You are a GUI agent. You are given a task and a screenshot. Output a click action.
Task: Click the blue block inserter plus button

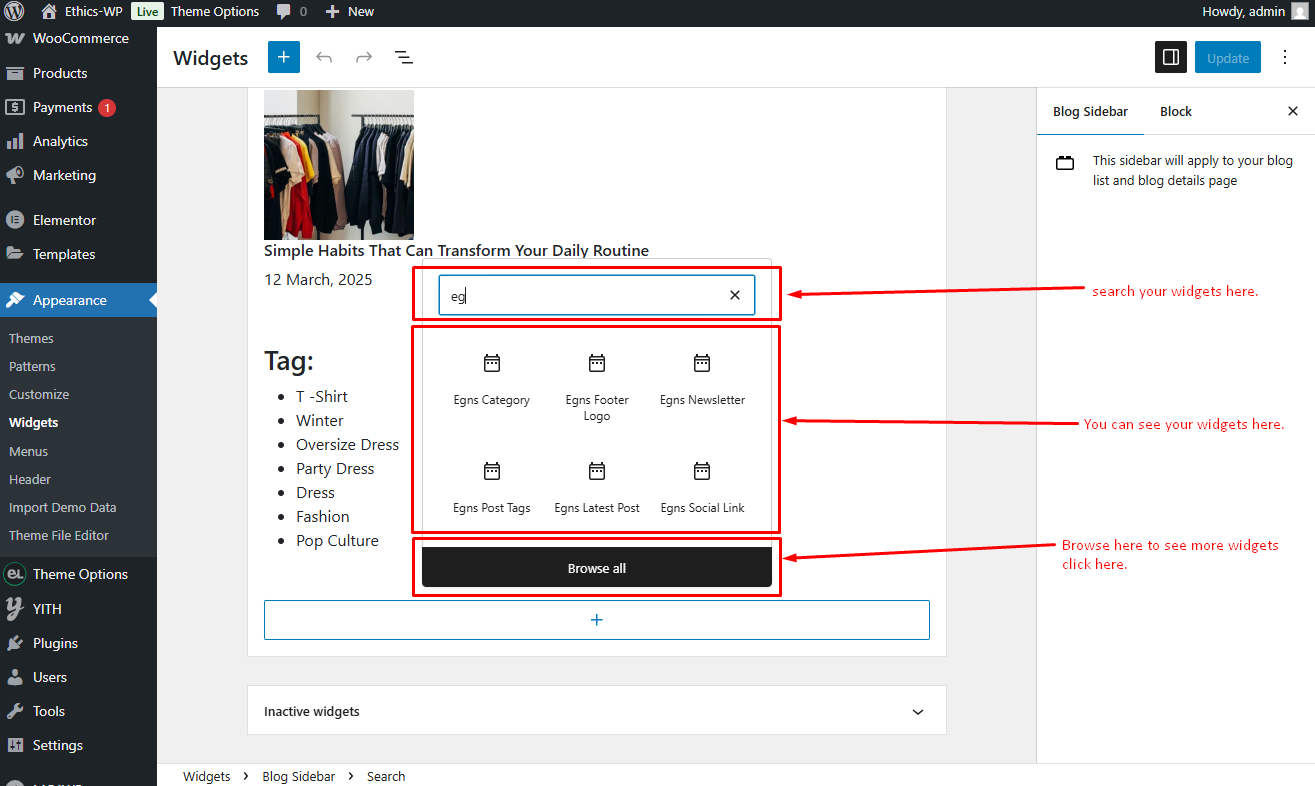click(284, 57)
